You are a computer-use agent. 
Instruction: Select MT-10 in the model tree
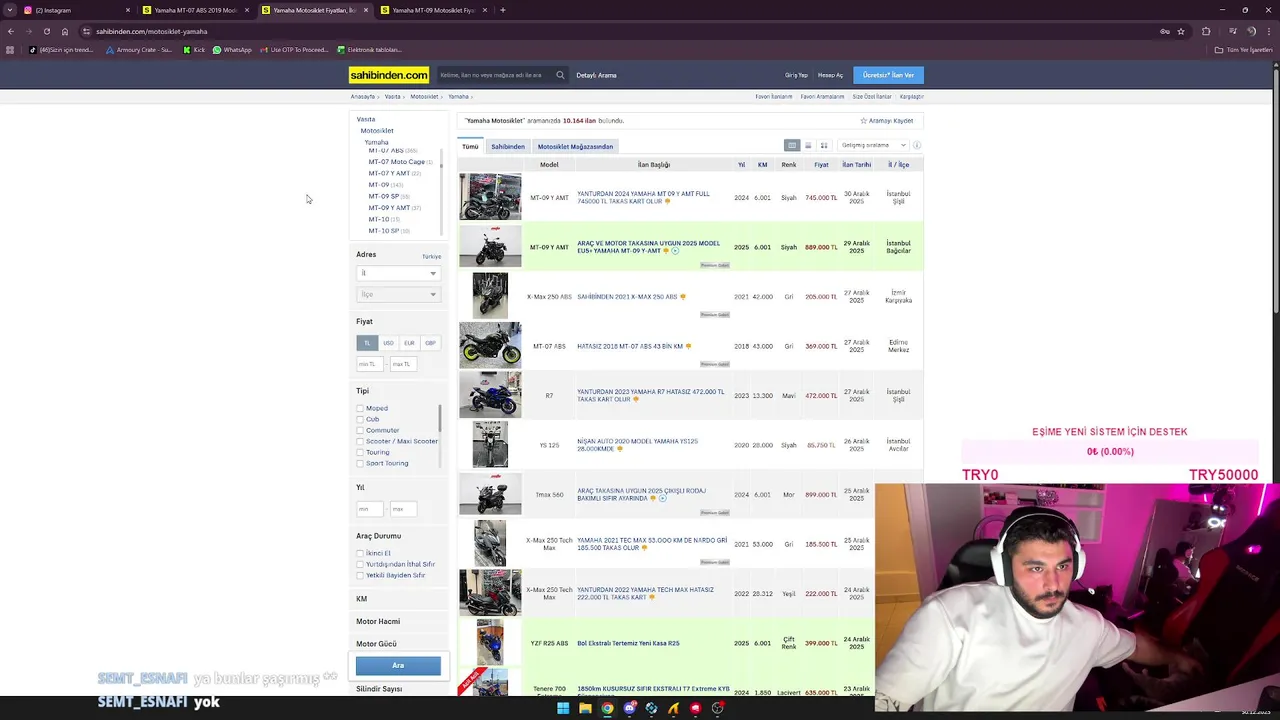point(379,219)
